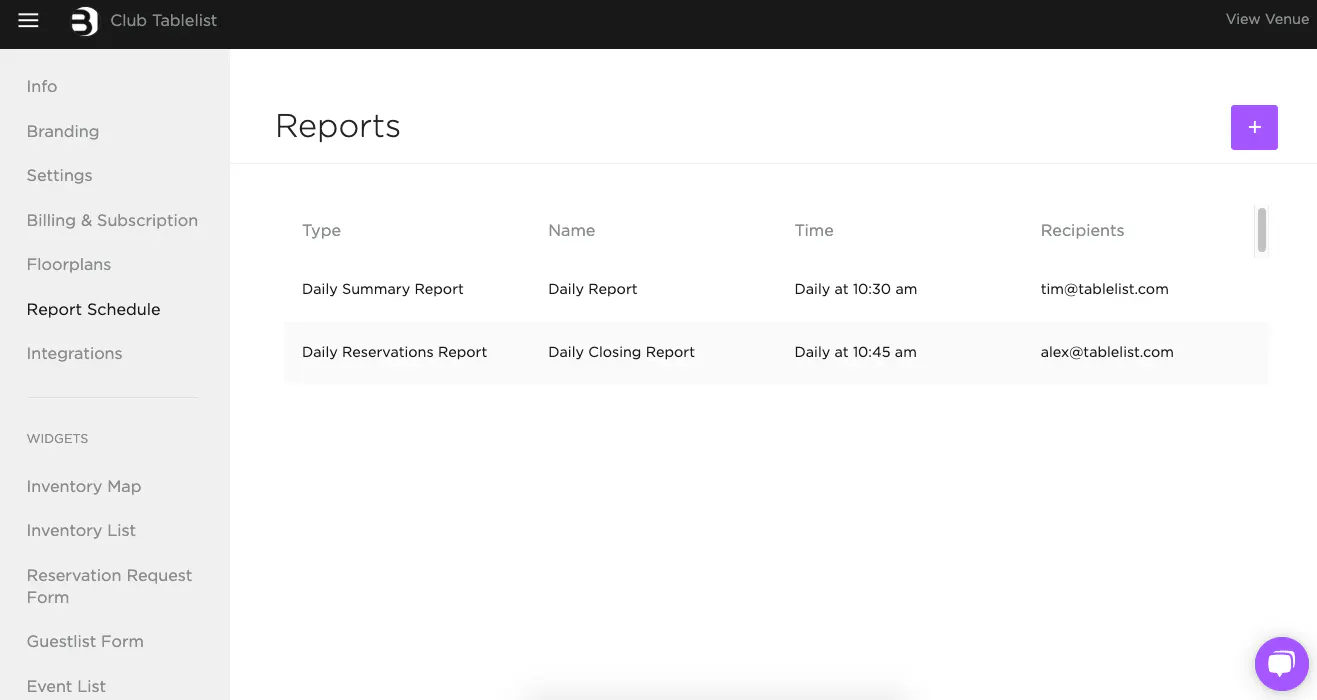Open Inventory List widget
This screenshot has height=700, width=1317.
click(81, 531)
